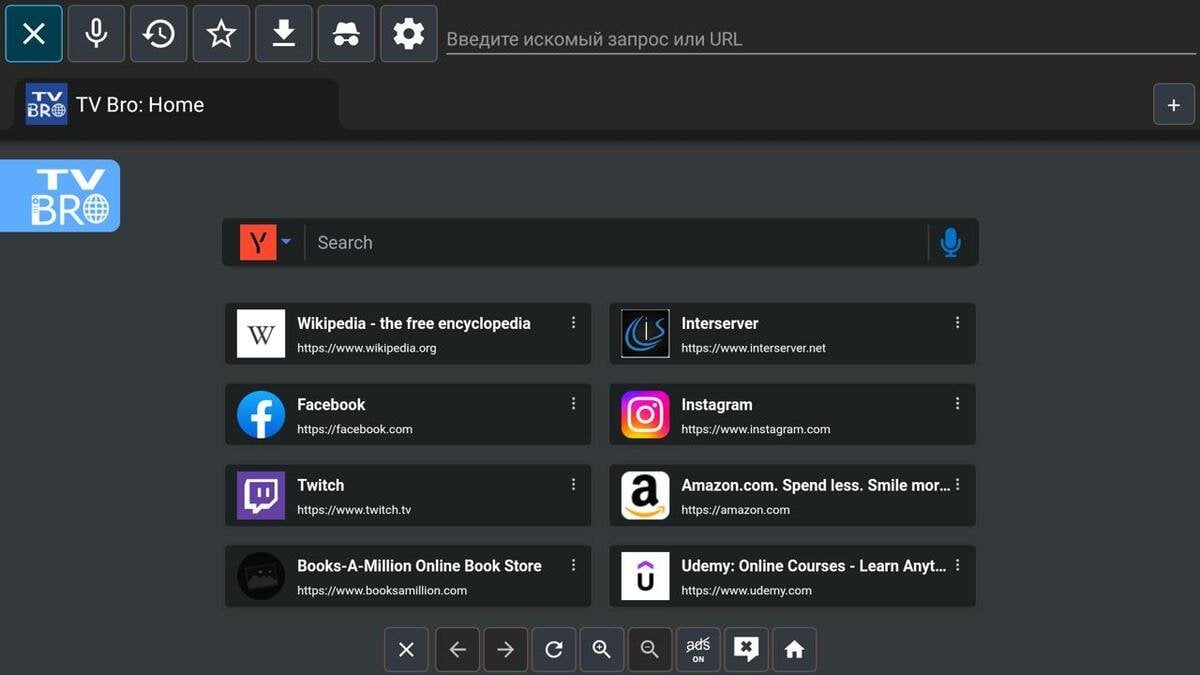Open the Facebook tile's three-dot menu
Image resolution: width=1200 pixels, height=675 pixels.
pos(573,404)
